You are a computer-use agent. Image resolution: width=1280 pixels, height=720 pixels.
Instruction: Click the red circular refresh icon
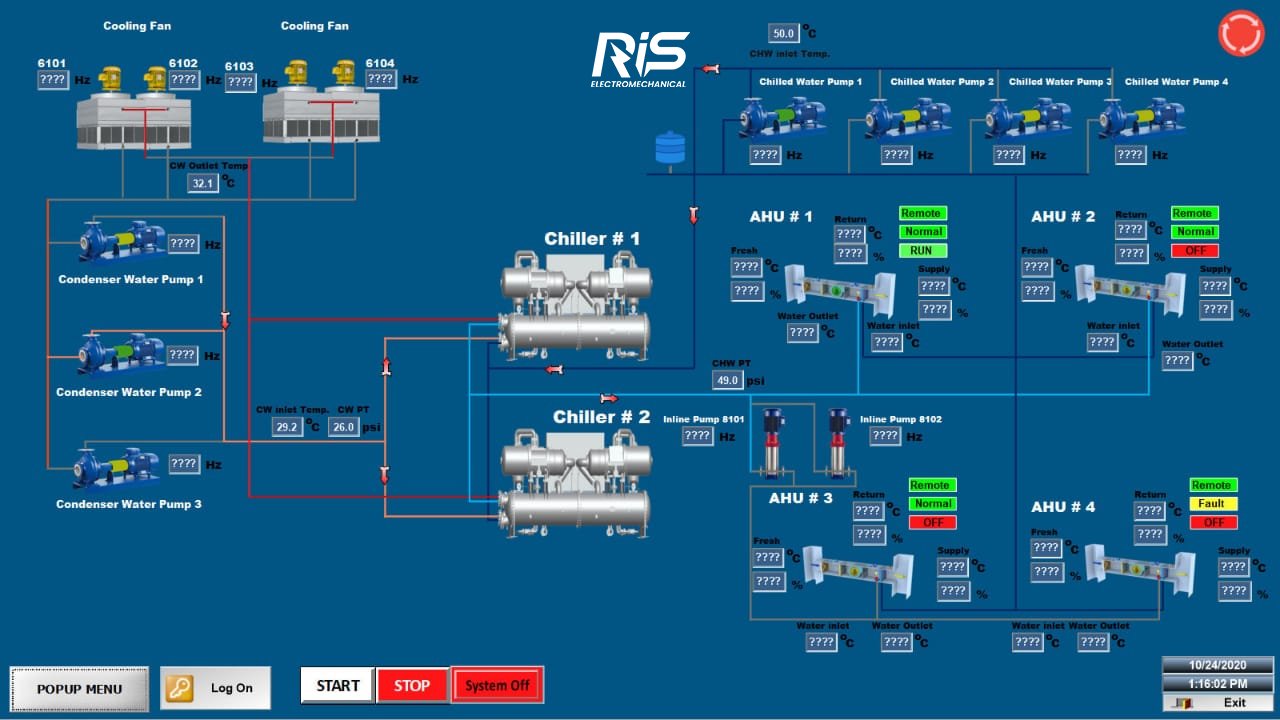click(x=1241, y=33)
